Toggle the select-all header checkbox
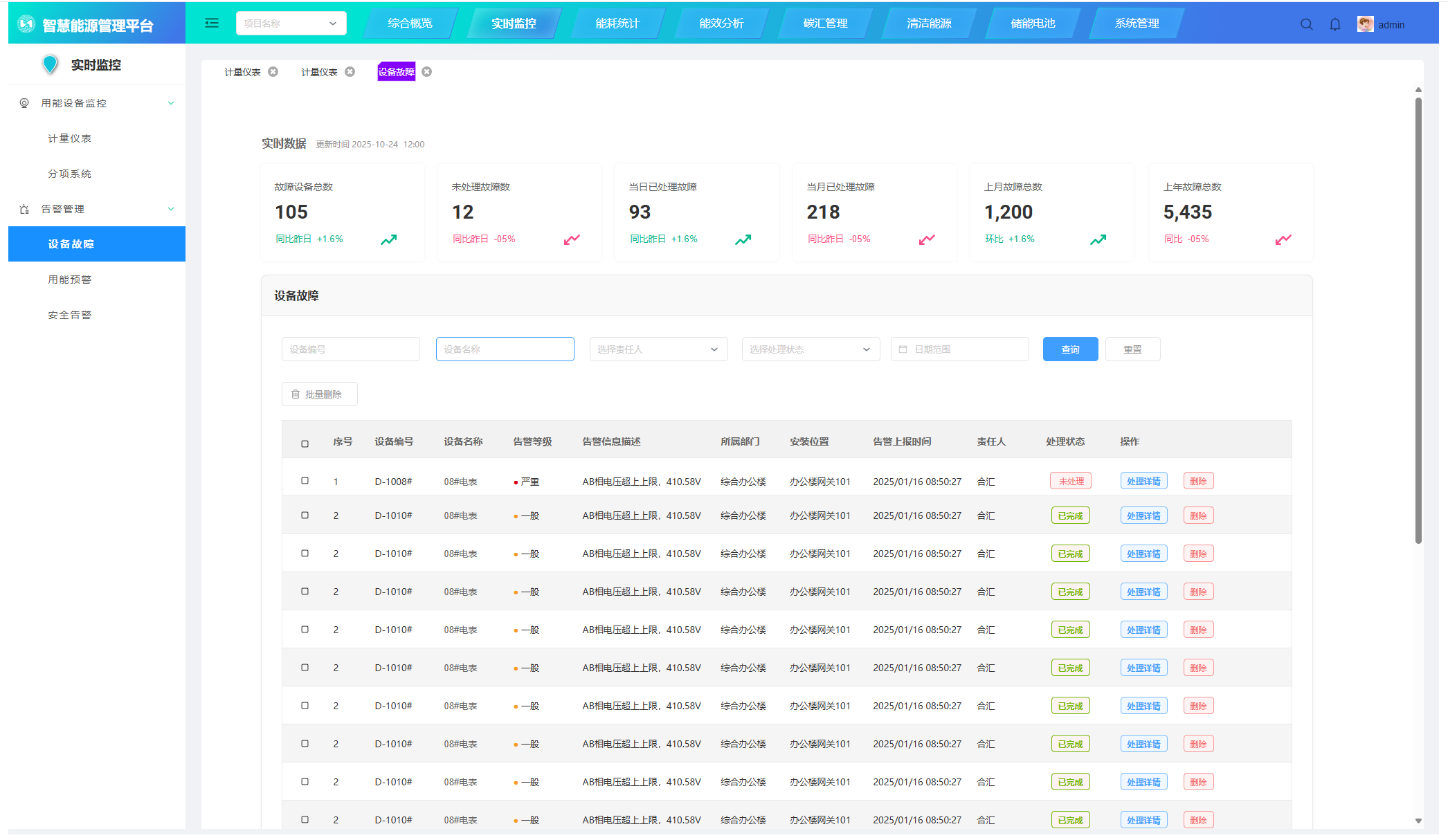The image size is (1448, 840). click(x=305, y=444)
